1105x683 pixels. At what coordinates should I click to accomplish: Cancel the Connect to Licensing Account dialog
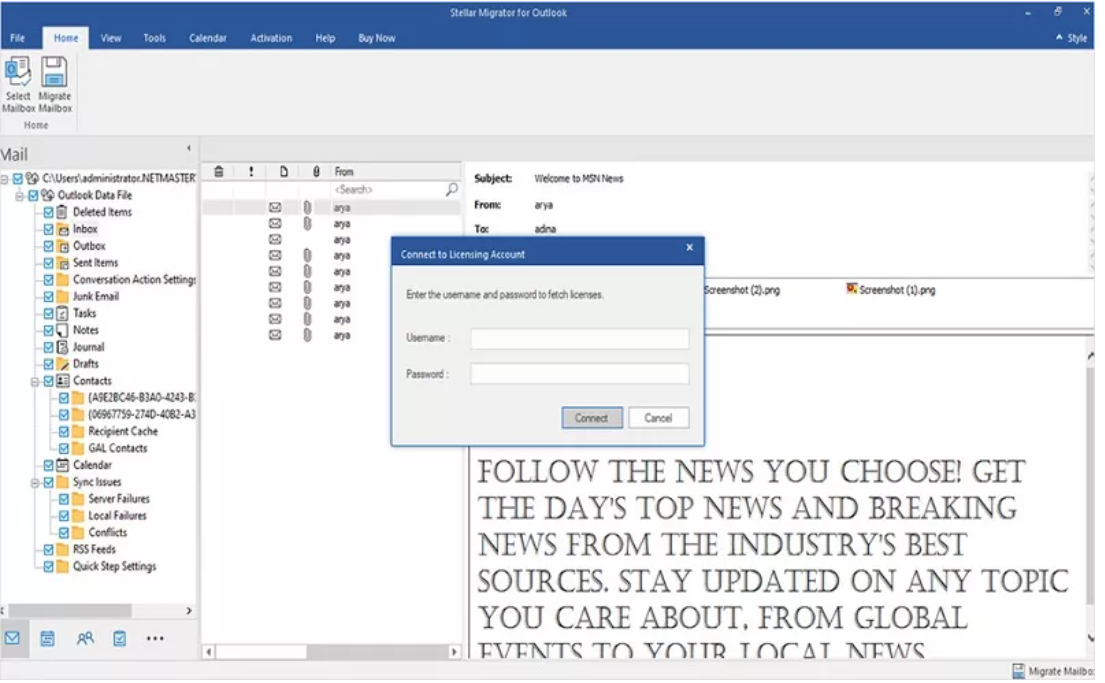(659, 418)
